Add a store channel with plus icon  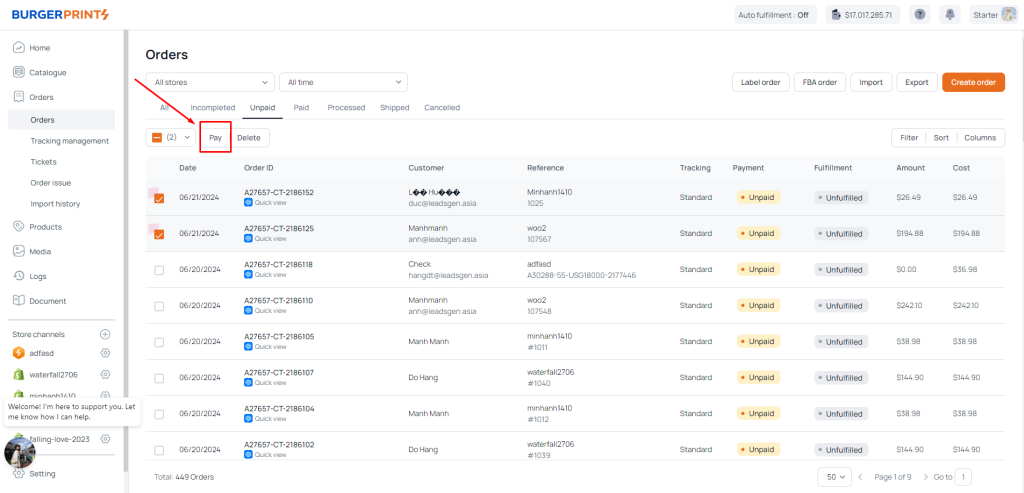[105, 334]
